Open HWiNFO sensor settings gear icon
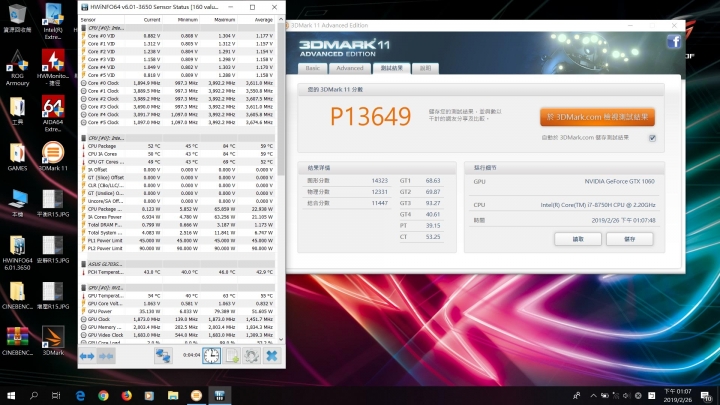 coord(251,356)
